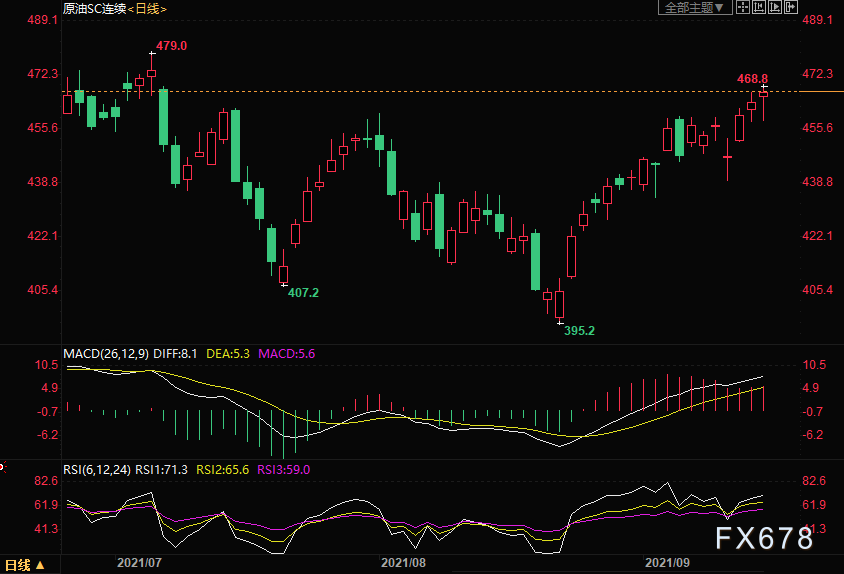Click the chart playback icon in top toolbar
The image size is (844, 574).
coord(775,8)
